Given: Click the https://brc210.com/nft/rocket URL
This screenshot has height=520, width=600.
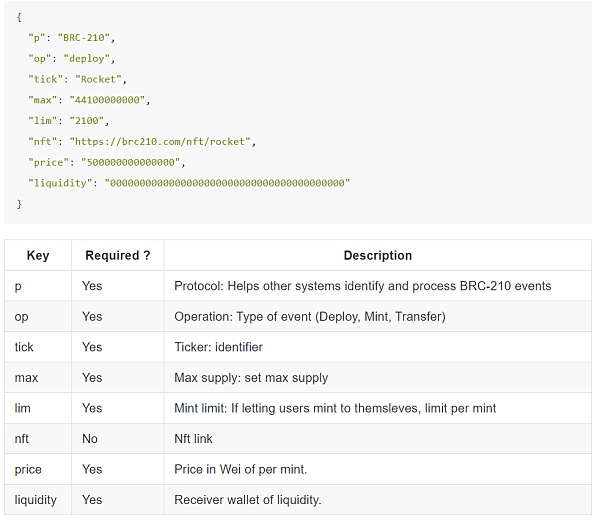Looking at the screenshot, I should coord(160,142).
